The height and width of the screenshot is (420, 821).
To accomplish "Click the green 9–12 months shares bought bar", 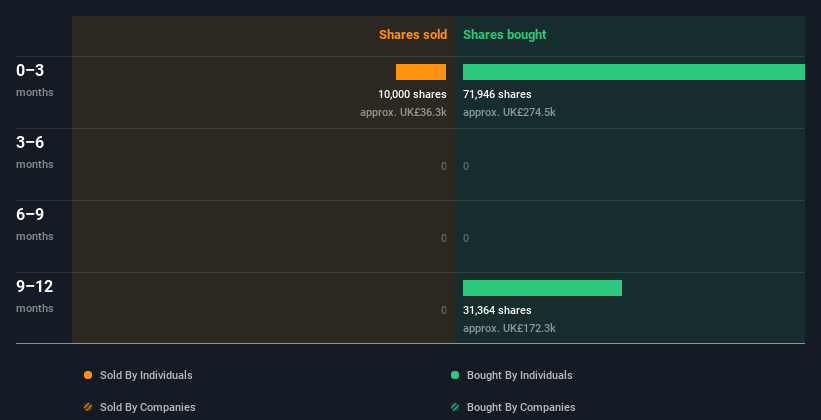I will 542,288.
